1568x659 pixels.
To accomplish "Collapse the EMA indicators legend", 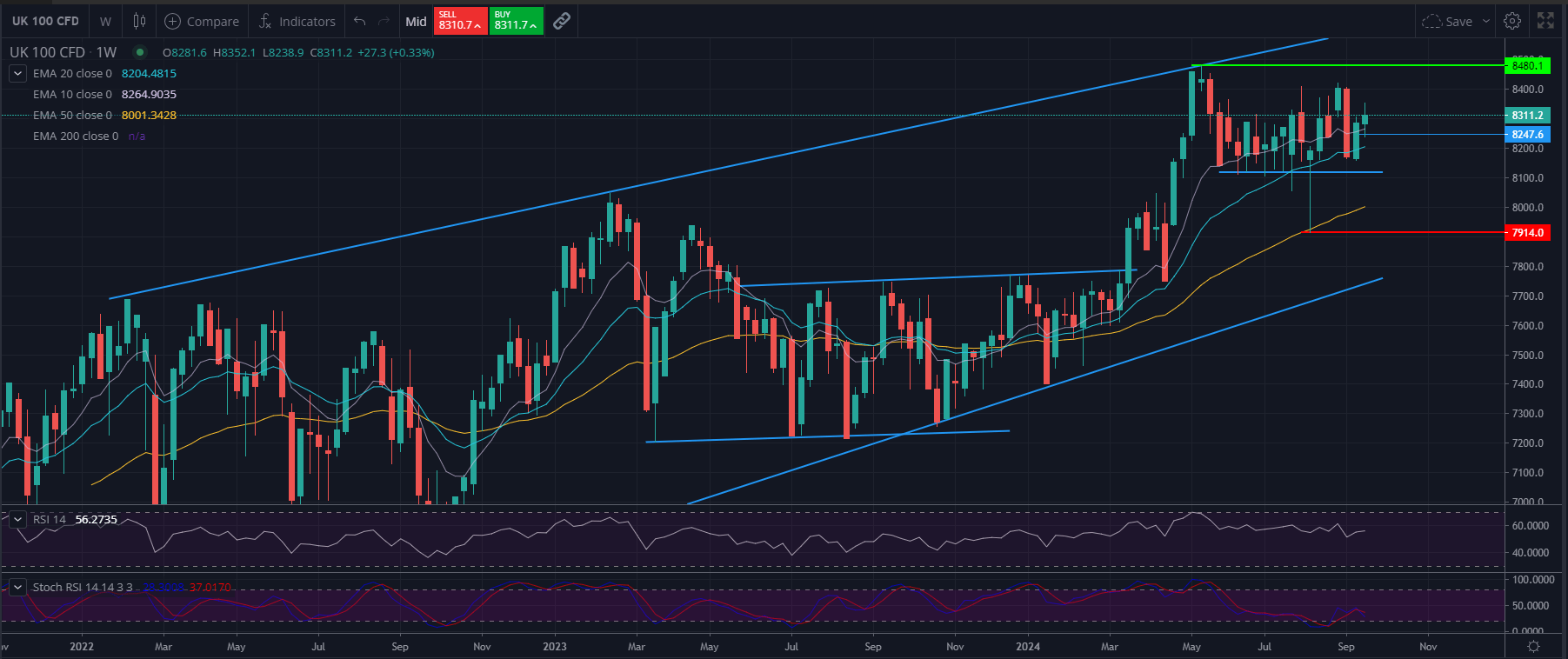I will point(17,74).
